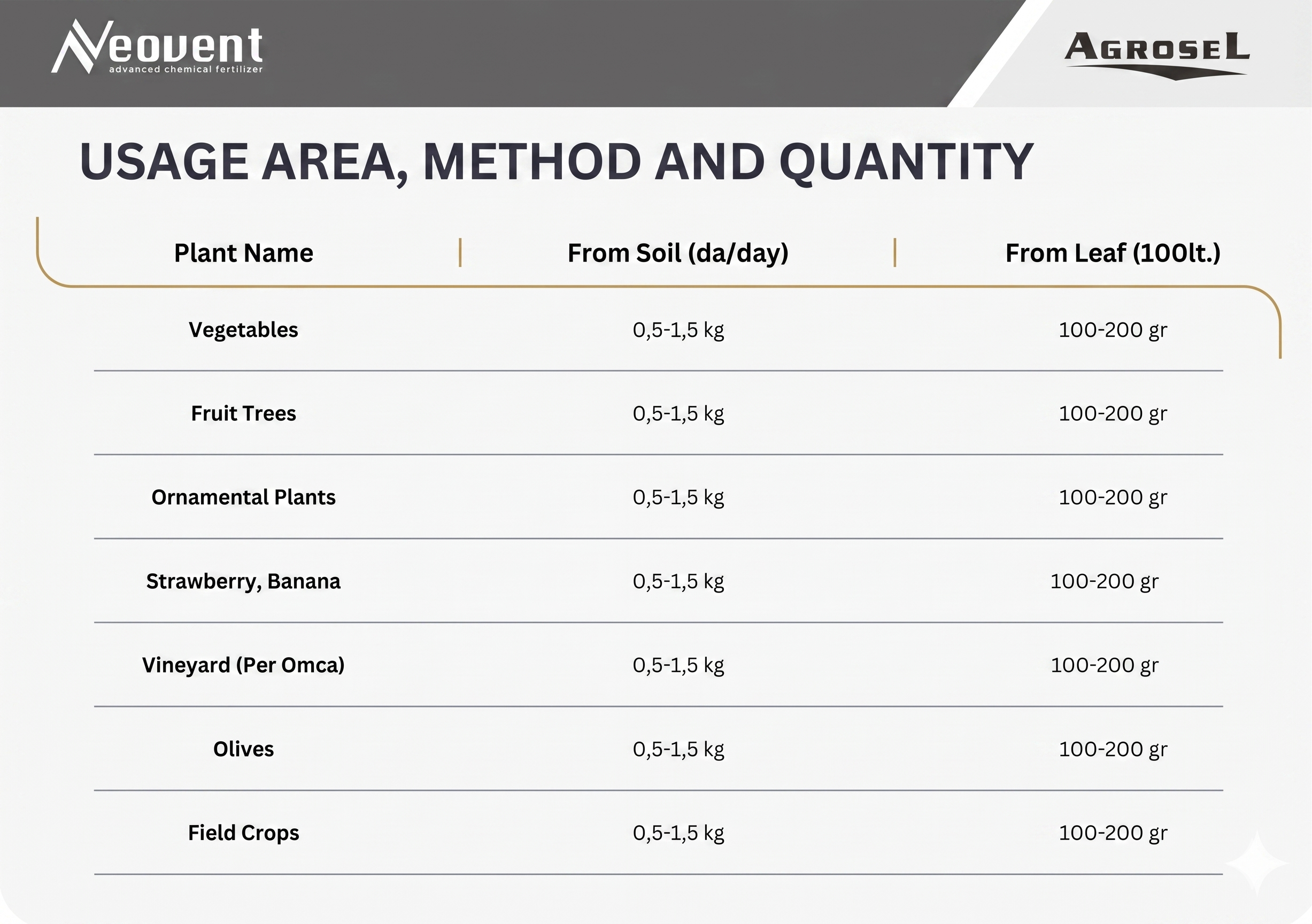Select the Vegetables row label
This screenshot has height=924, width=1312.
pyautogui.click(x=243, y=330)
